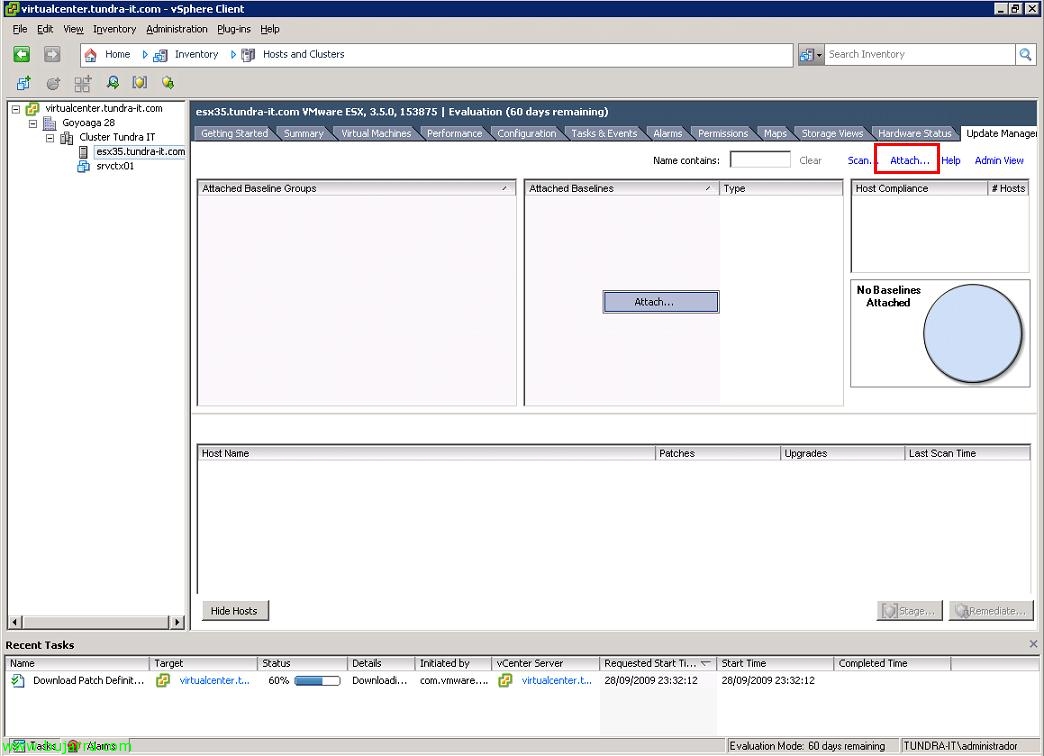
Task: Open the Plug-ins menu
Action: [234, 29]
